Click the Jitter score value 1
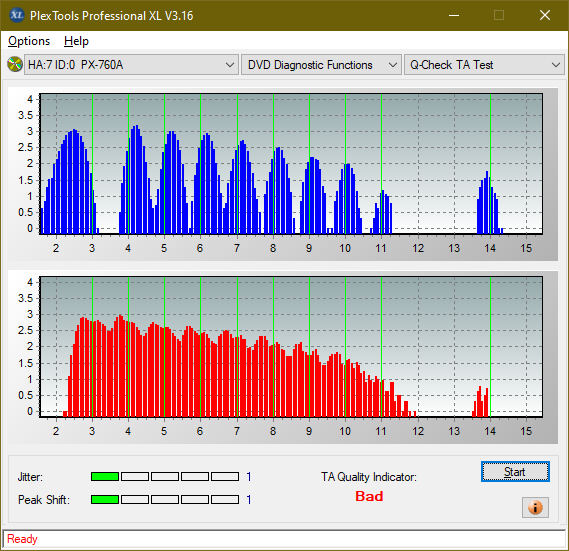This screenshot has width=569, height=551. [x=249, y=477]
